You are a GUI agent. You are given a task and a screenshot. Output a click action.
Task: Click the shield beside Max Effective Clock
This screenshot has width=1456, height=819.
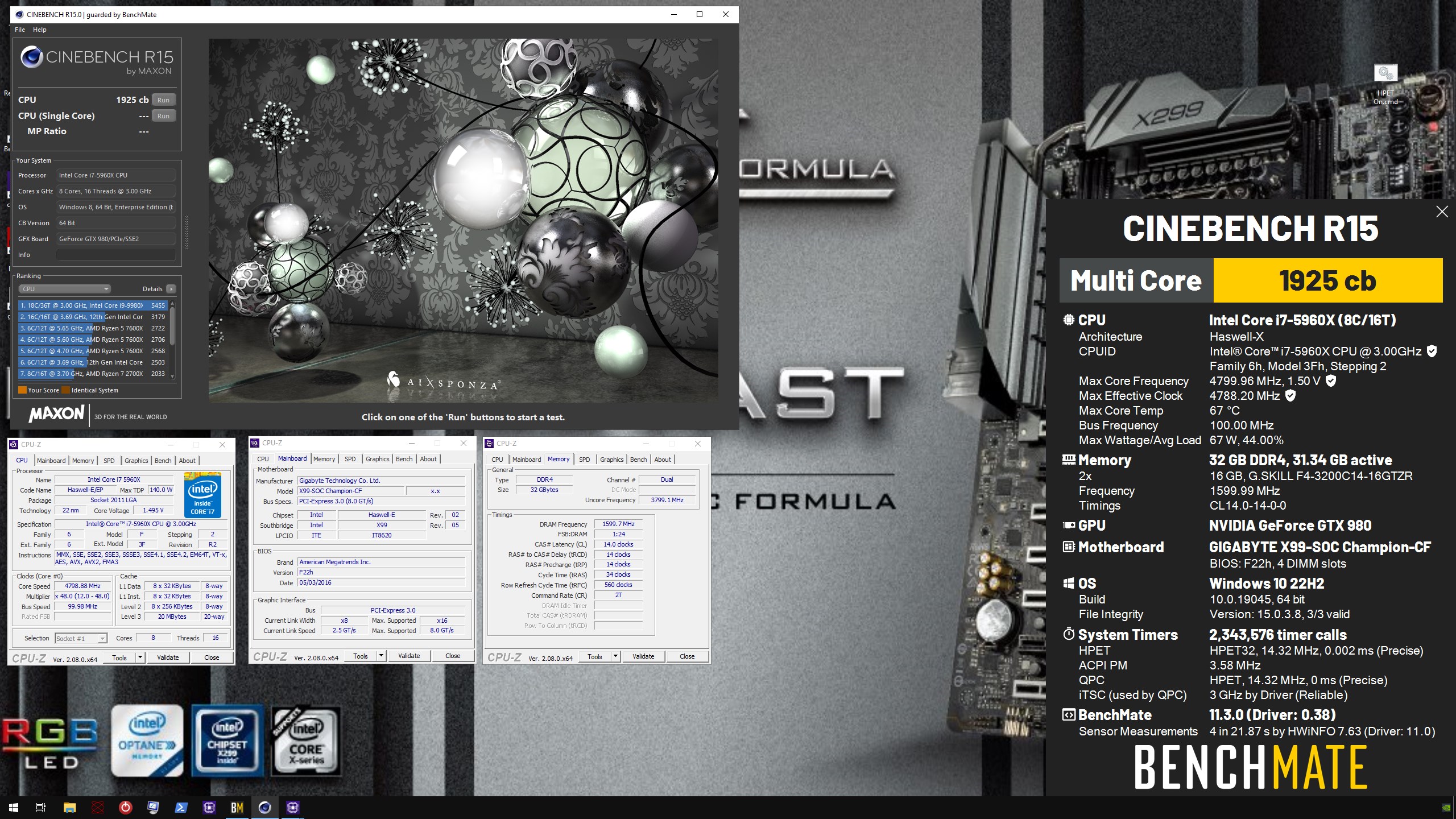[x=1290, y=396]
